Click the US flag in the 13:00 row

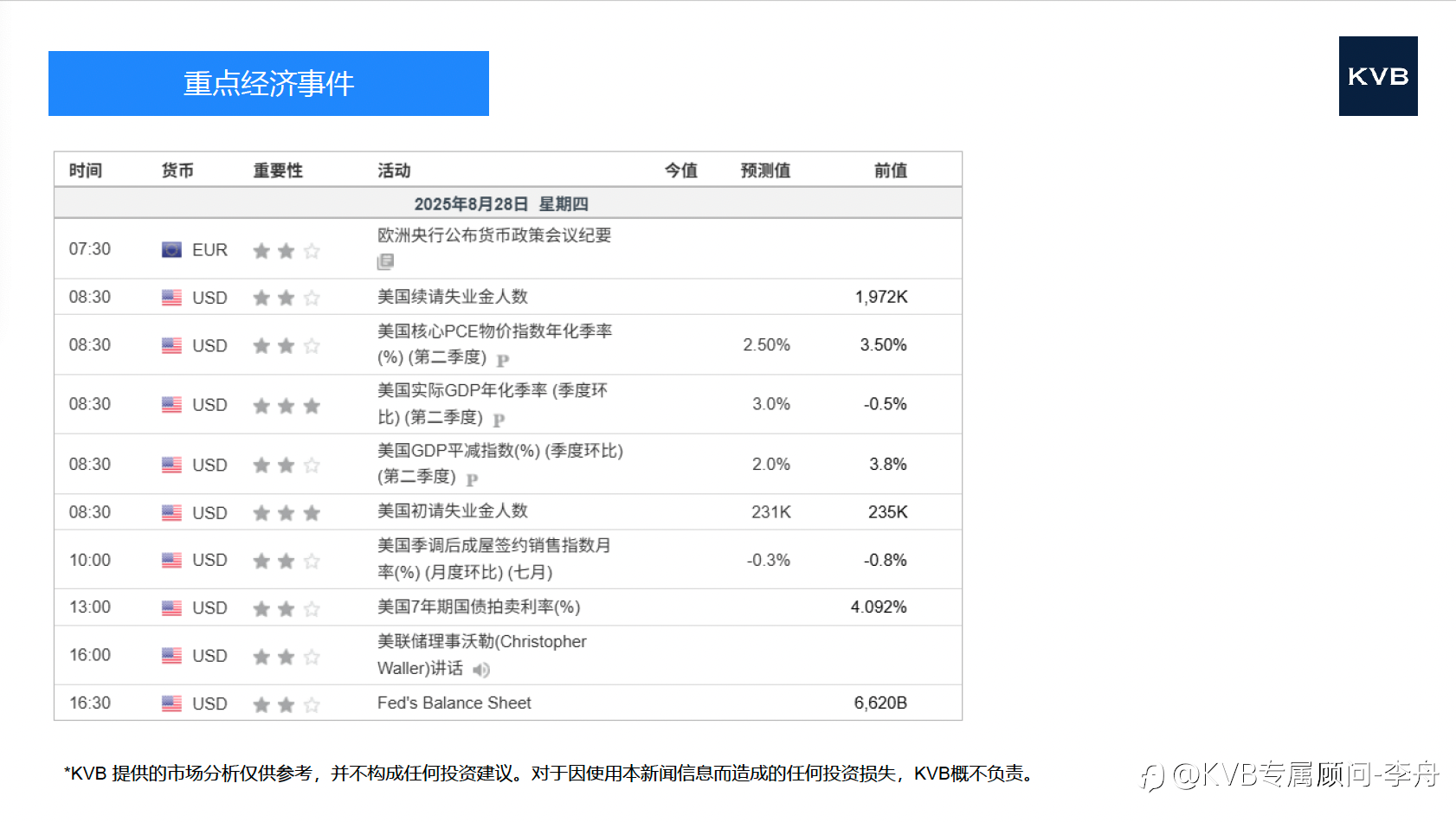171,608
